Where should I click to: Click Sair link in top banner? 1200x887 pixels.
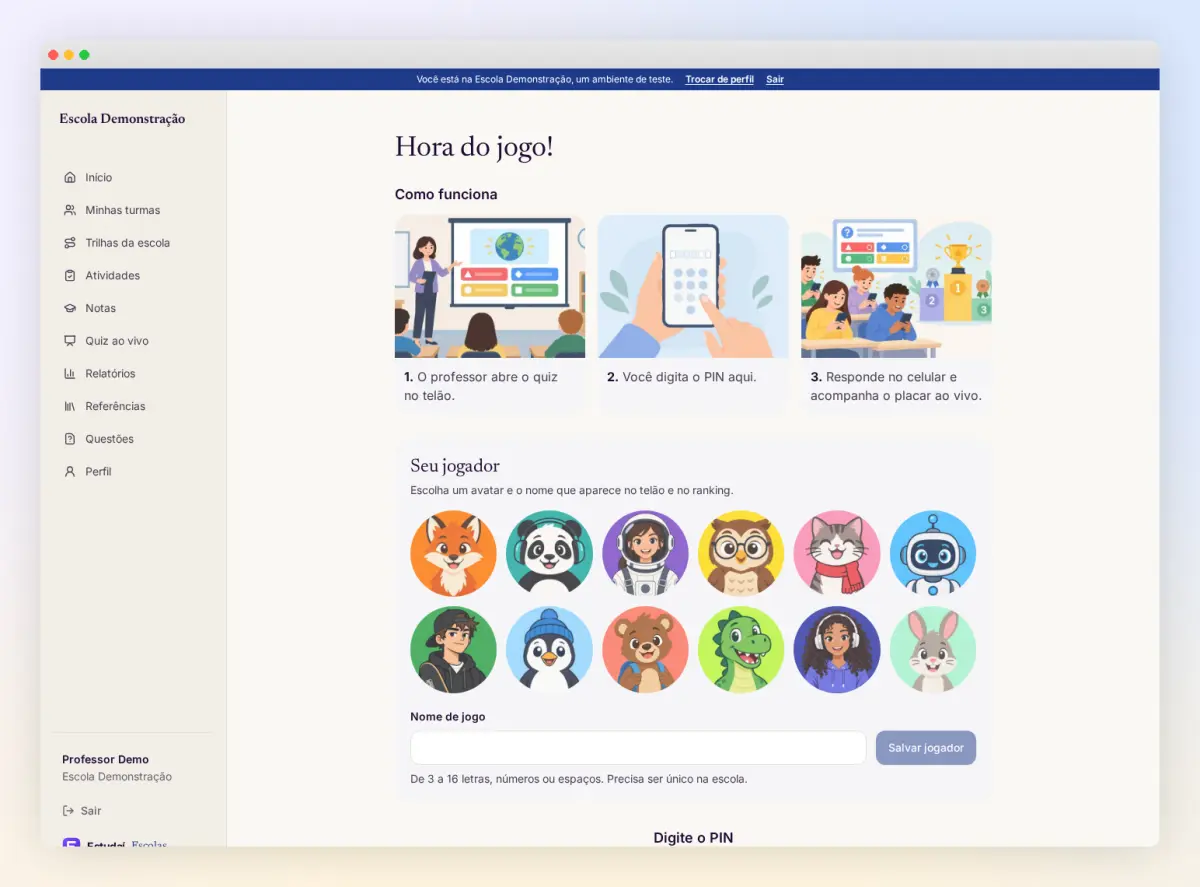coord(775,79)
